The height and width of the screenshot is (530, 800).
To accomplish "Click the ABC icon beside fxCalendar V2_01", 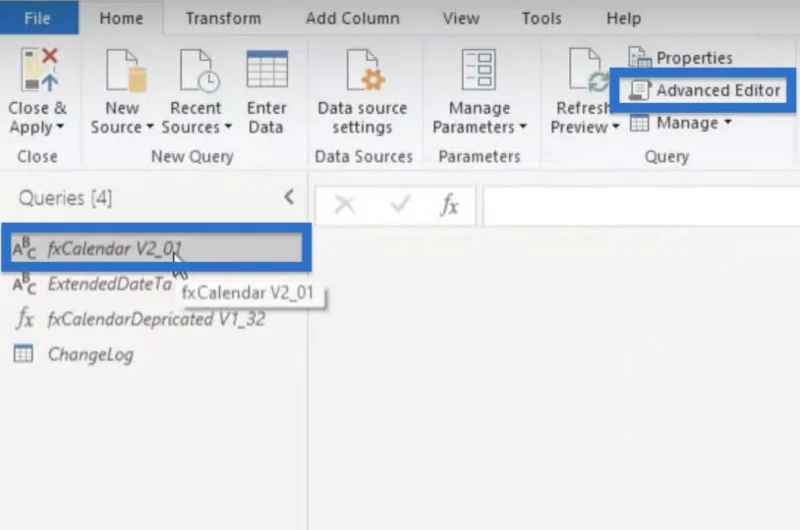I will pos(24,248).
